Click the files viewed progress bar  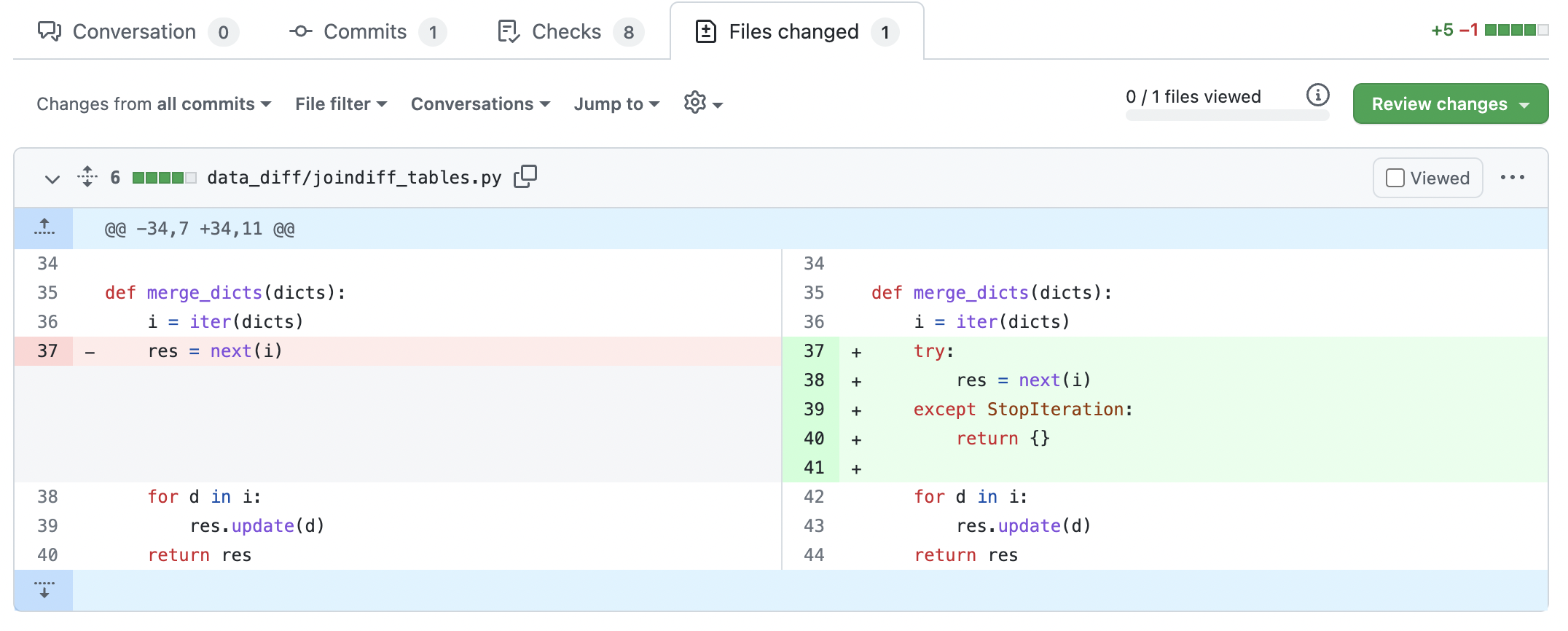[x=1227, y=115]
